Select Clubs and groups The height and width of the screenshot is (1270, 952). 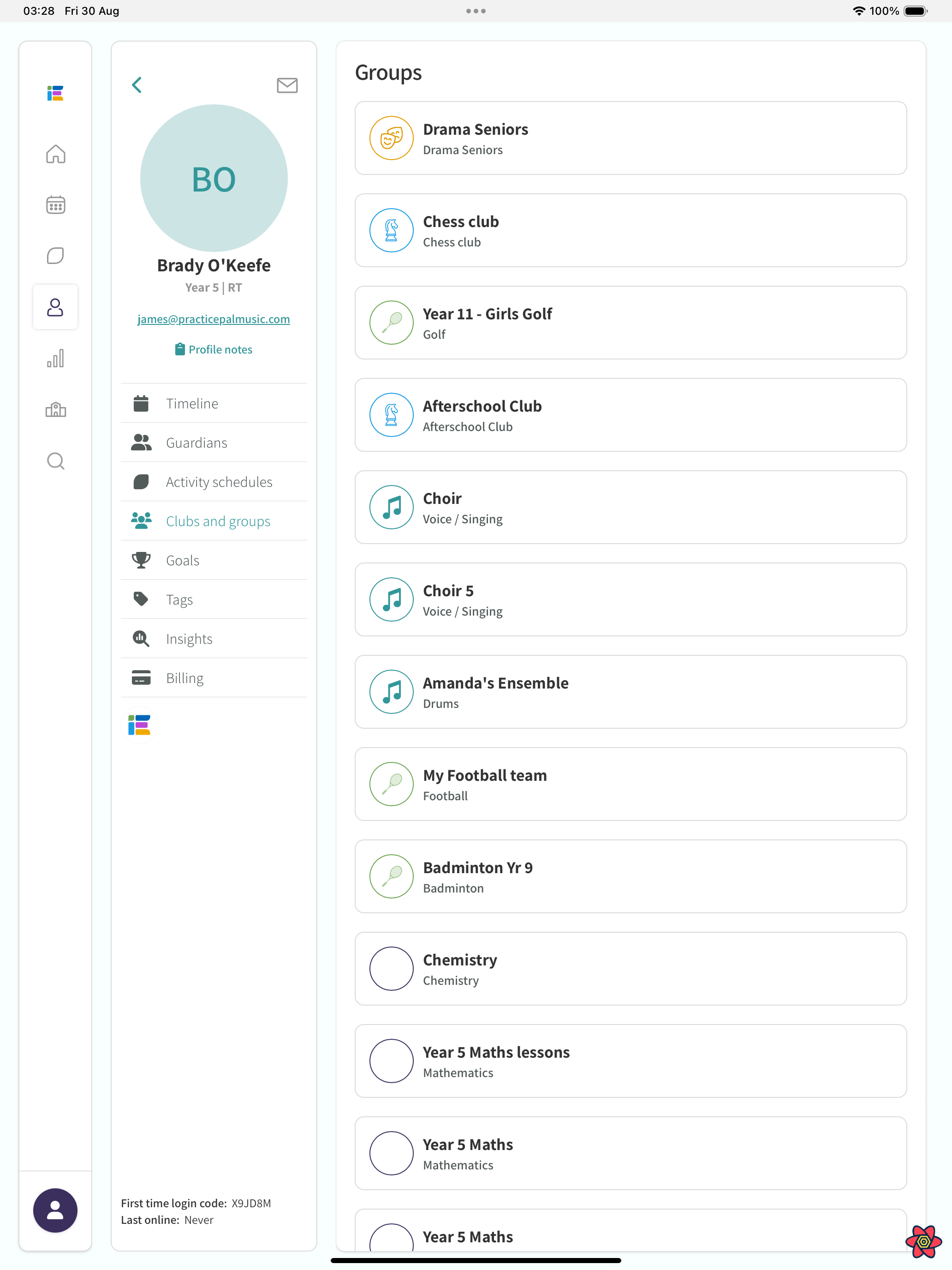214,521
